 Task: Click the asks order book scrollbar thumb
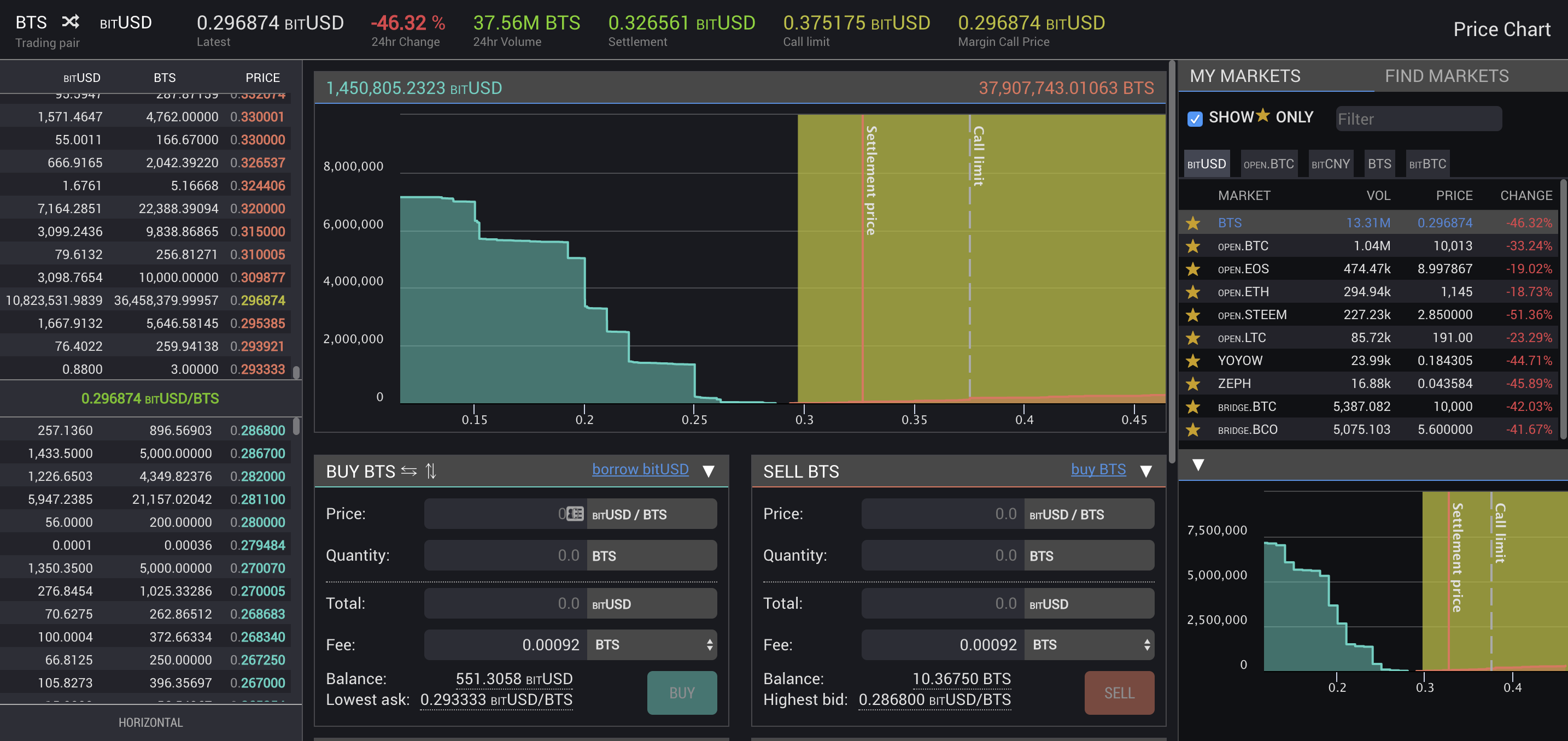(296, 372)
